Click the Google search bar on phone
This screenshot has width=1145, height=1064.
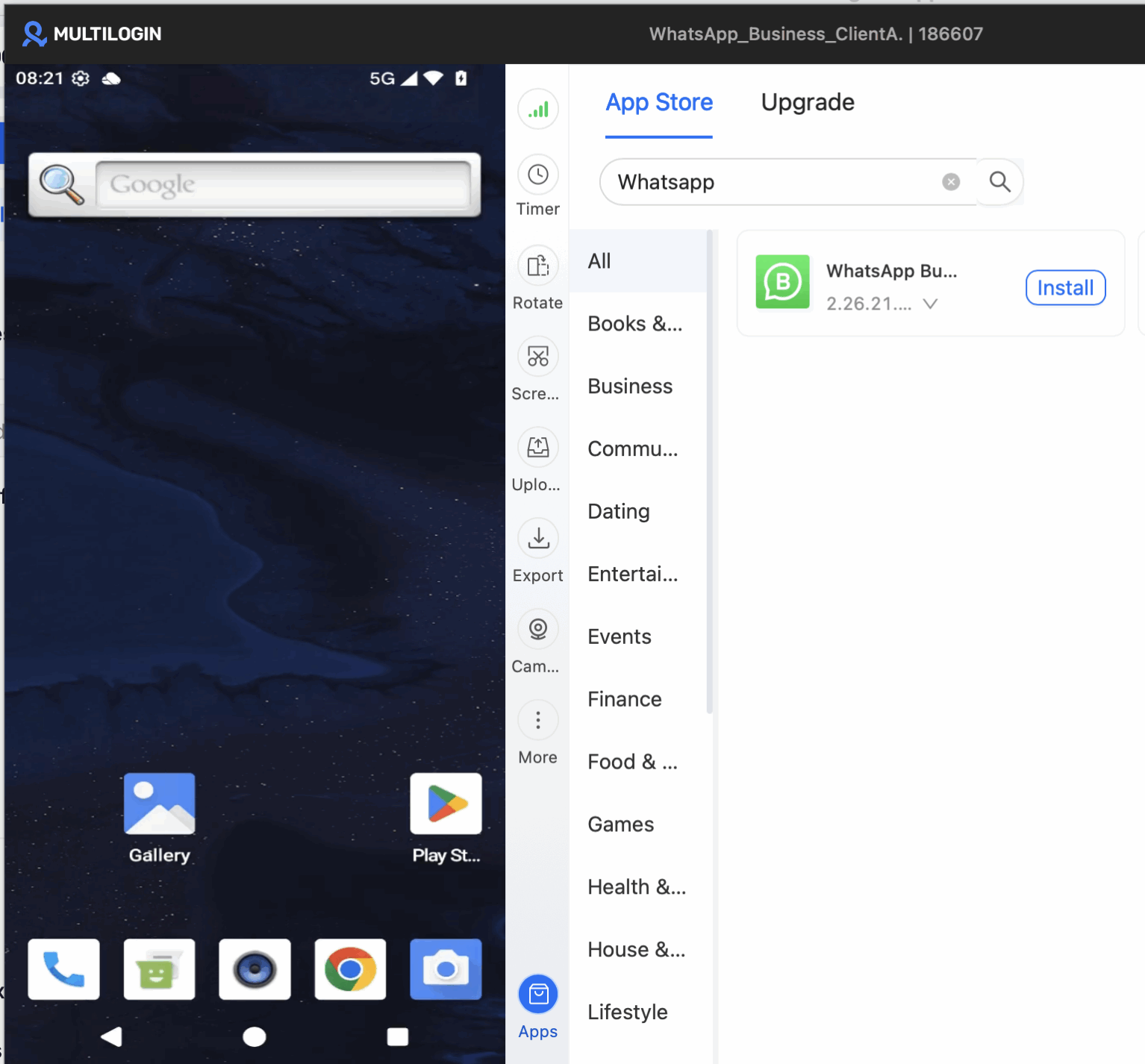coord(283,184)
